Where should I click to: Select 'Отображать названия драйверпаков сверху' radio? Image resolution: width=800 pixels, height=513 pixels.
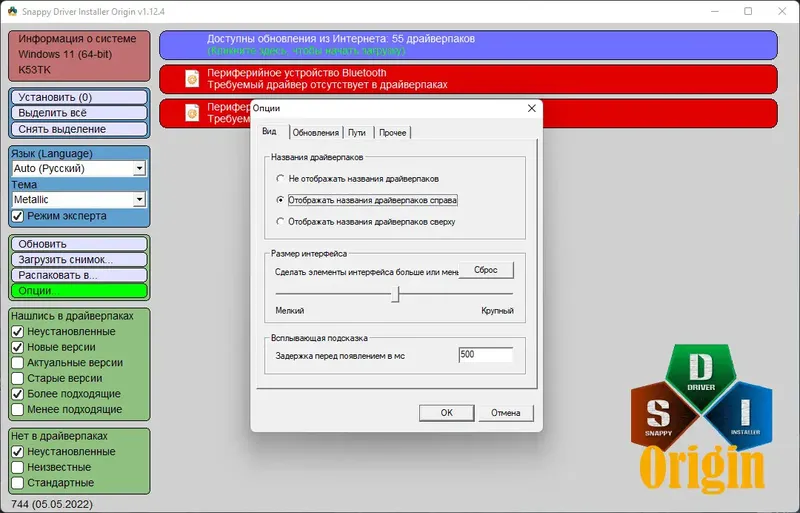coord(280,222)
